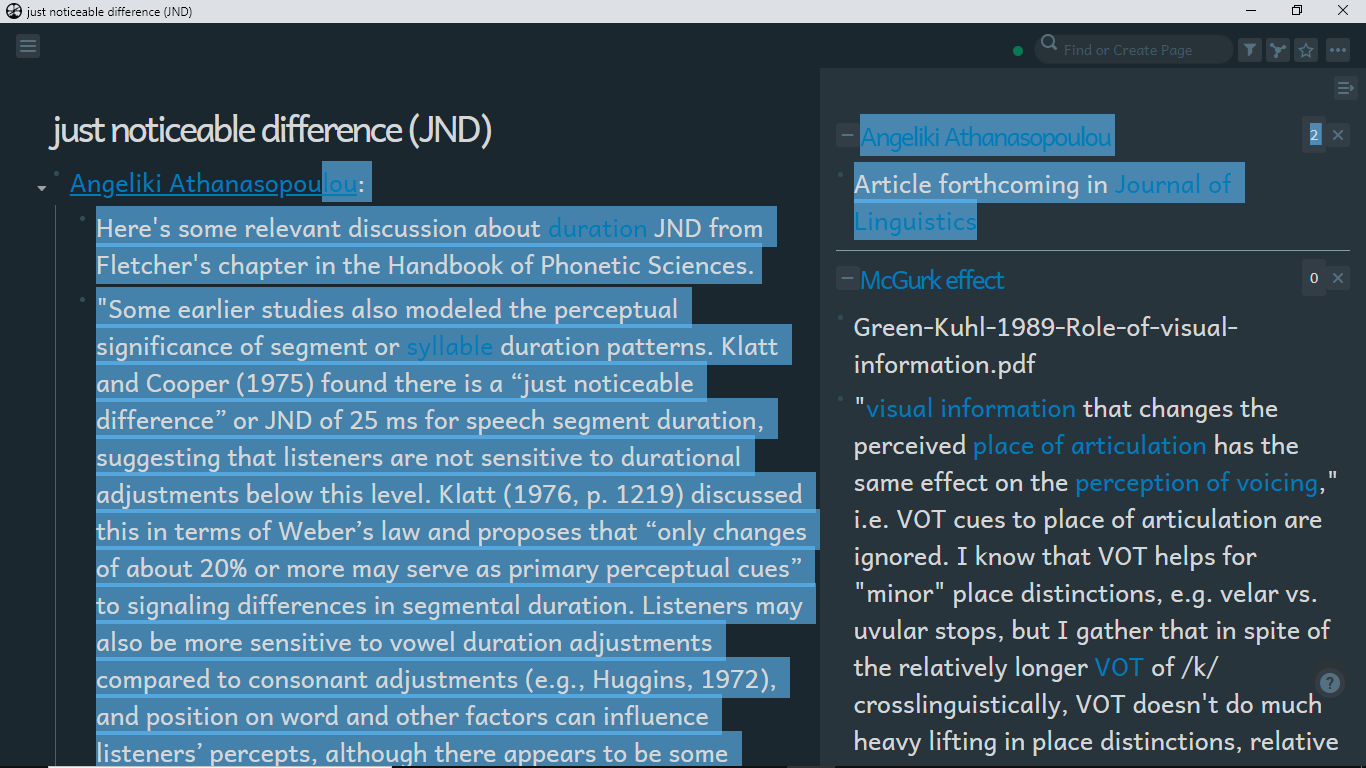Click the duration link in main text
1366x768 pixels.
596,228
